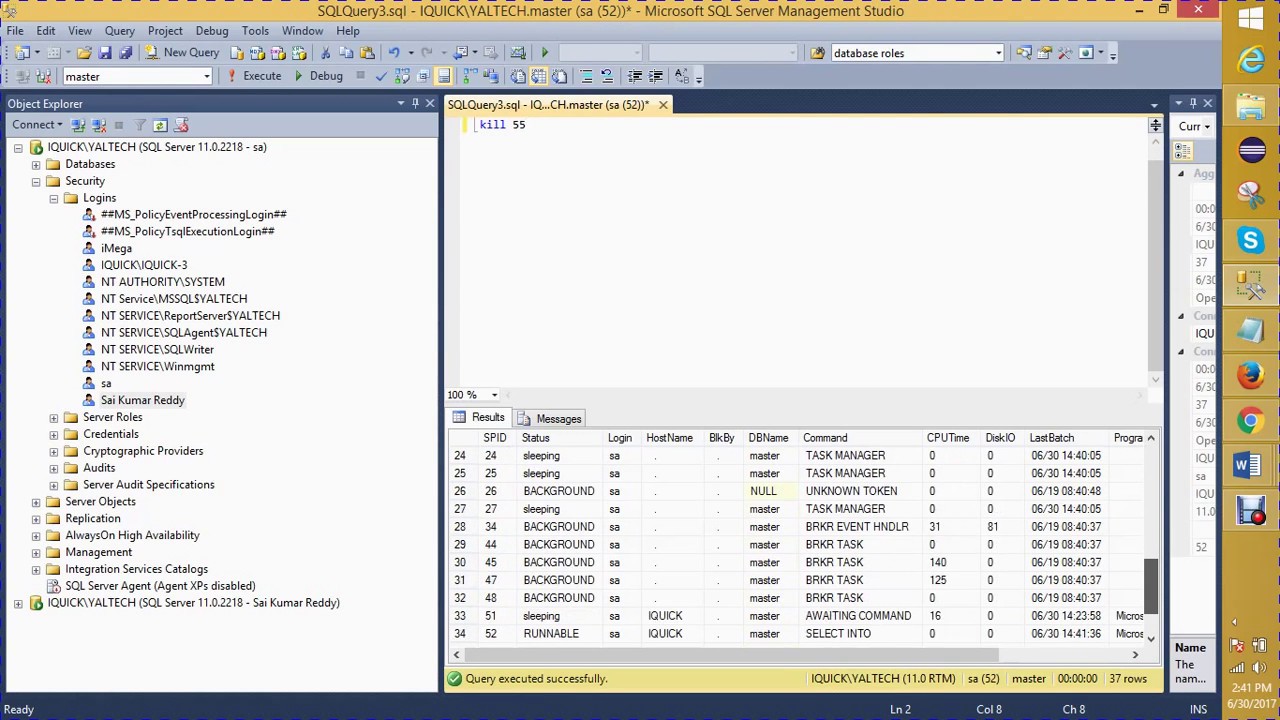Parse the query with the blue checkmark icon
The image size is (1280, 720).
[381, 76]
